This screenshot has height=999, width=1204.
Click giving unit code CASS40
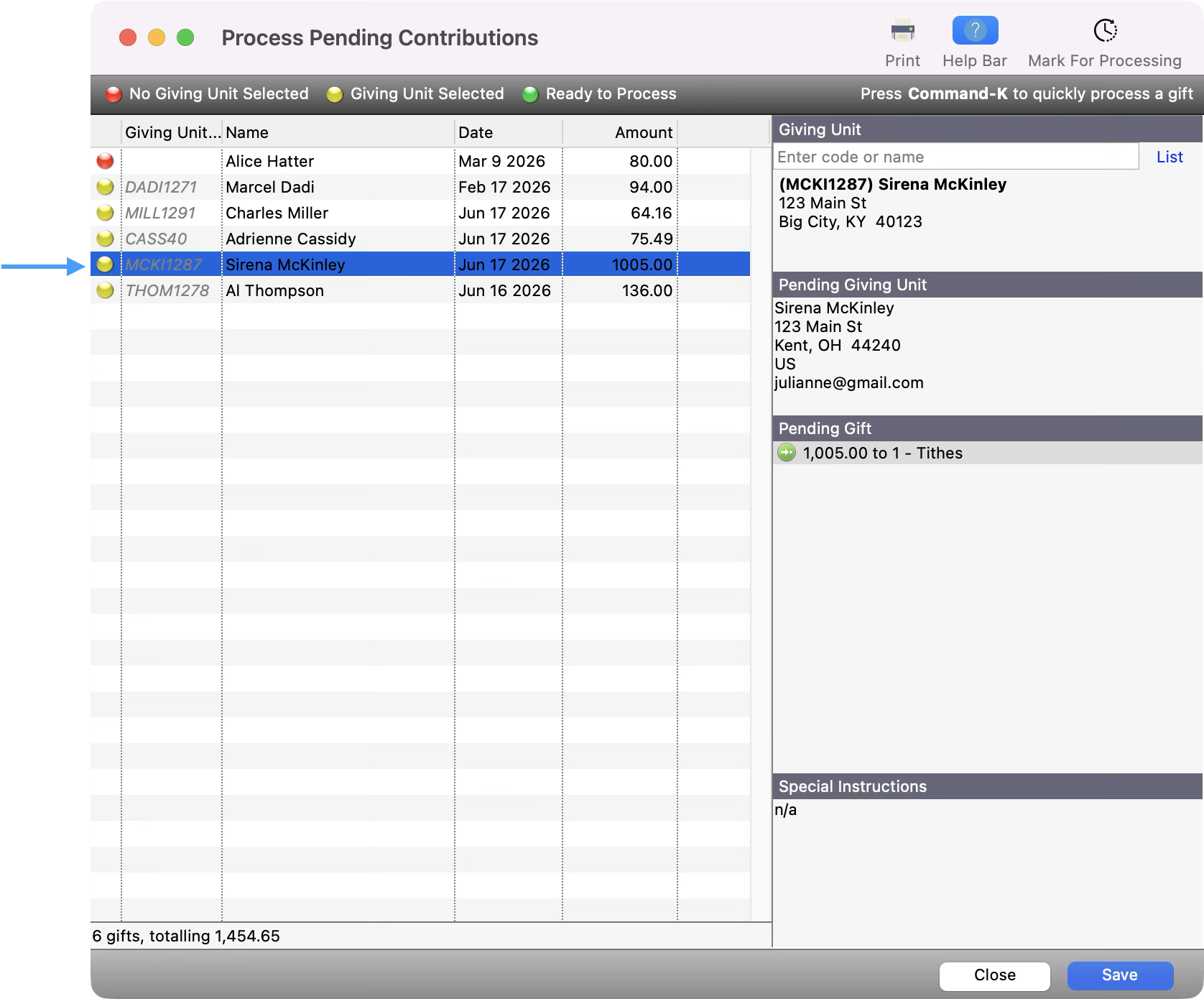pyautogui.click(x=156, y=239)
